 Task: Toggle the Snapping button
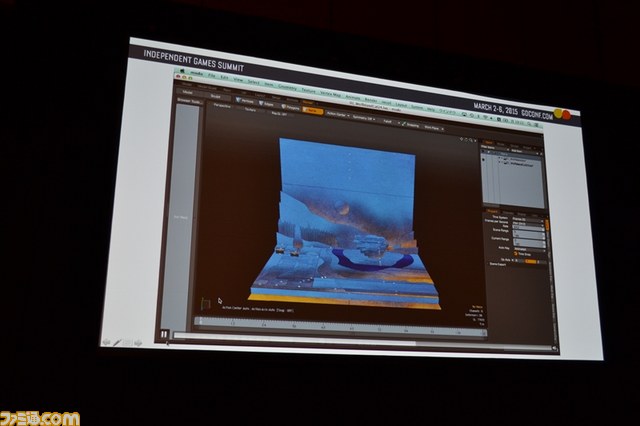[411, 125]
